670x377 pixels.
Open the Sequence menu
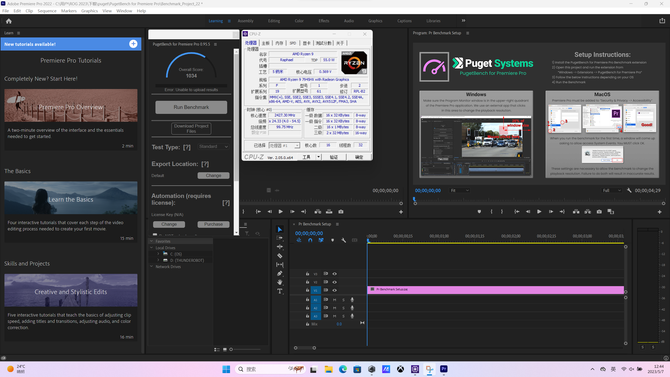47,11
